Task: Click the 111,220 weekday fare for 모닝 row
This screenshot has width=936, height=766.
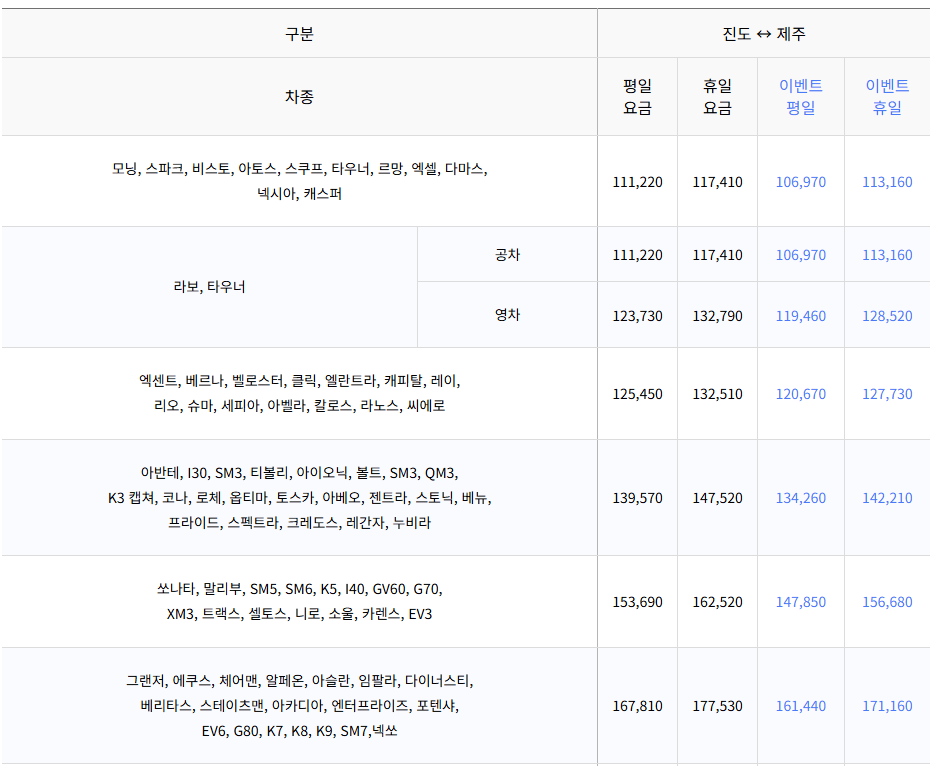Action: click(636, 181)
